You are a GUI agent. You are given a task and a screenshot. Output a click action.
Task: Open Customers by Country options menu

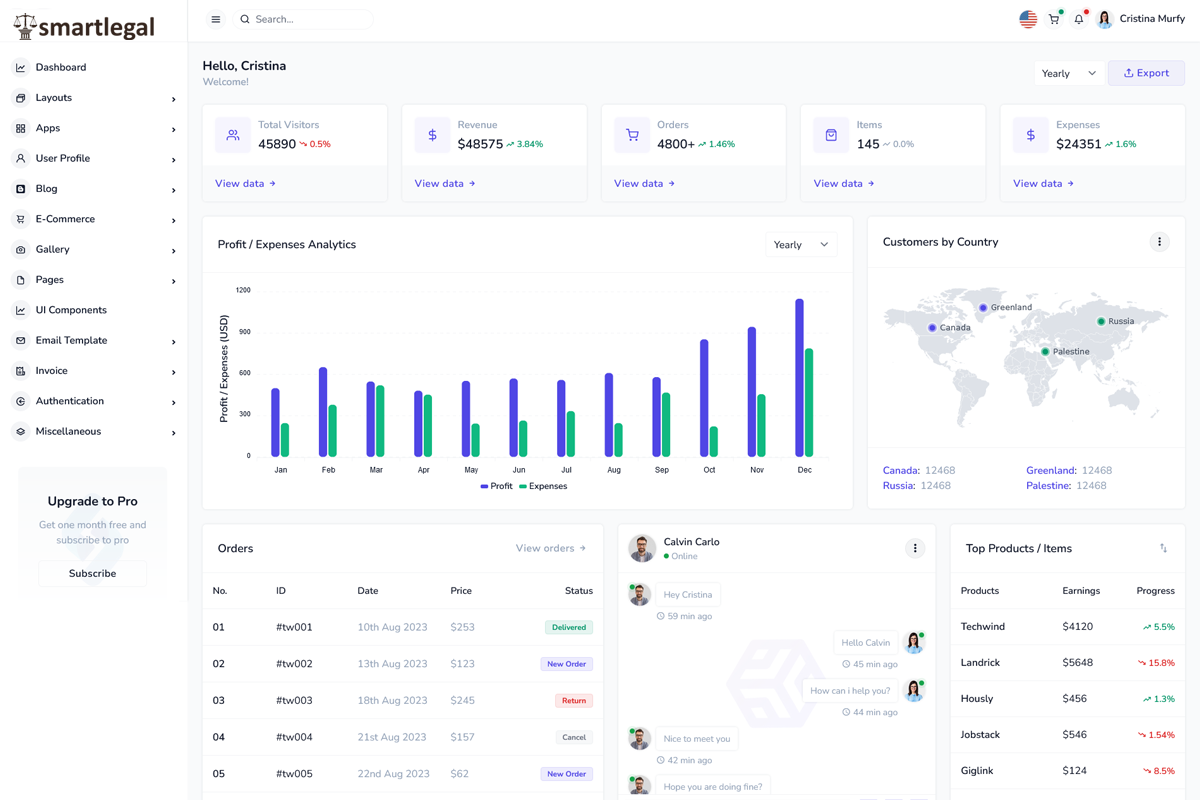tap(1159, 242)
